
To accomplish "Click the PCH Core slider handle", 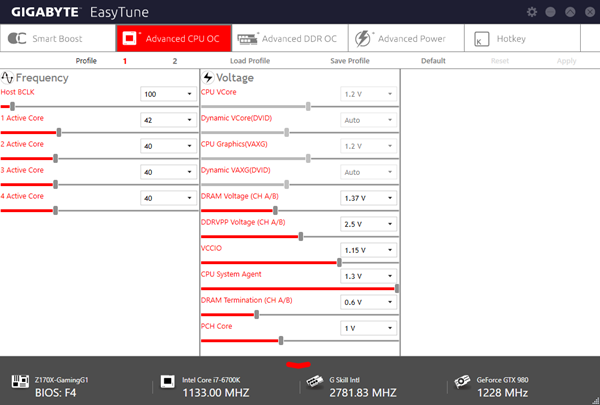I will click(281, 341).
